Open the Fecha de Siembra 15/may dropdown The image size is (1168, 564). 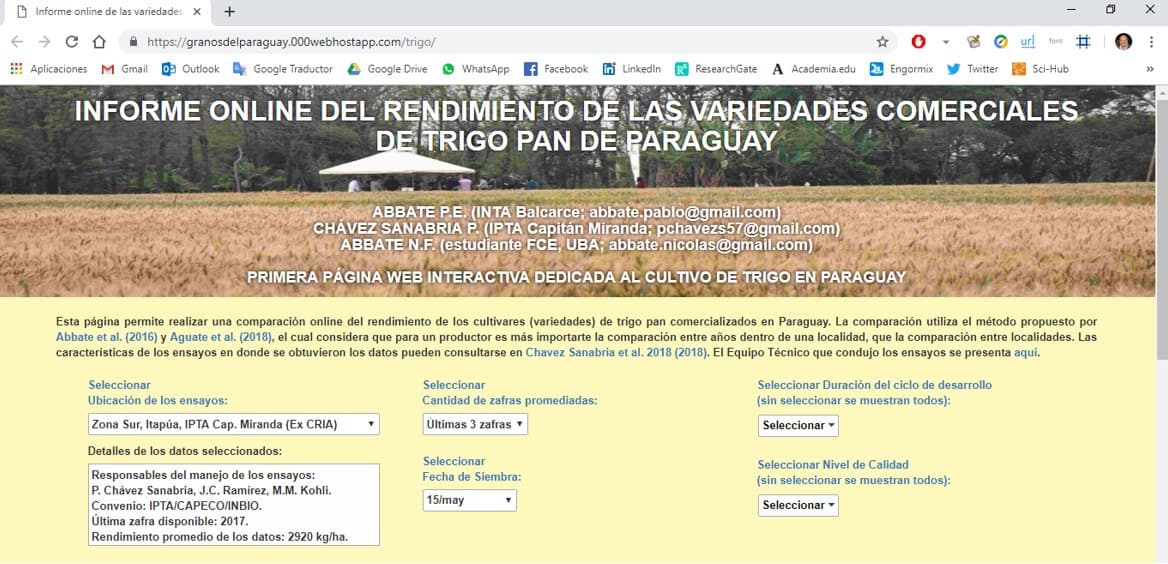470,500
